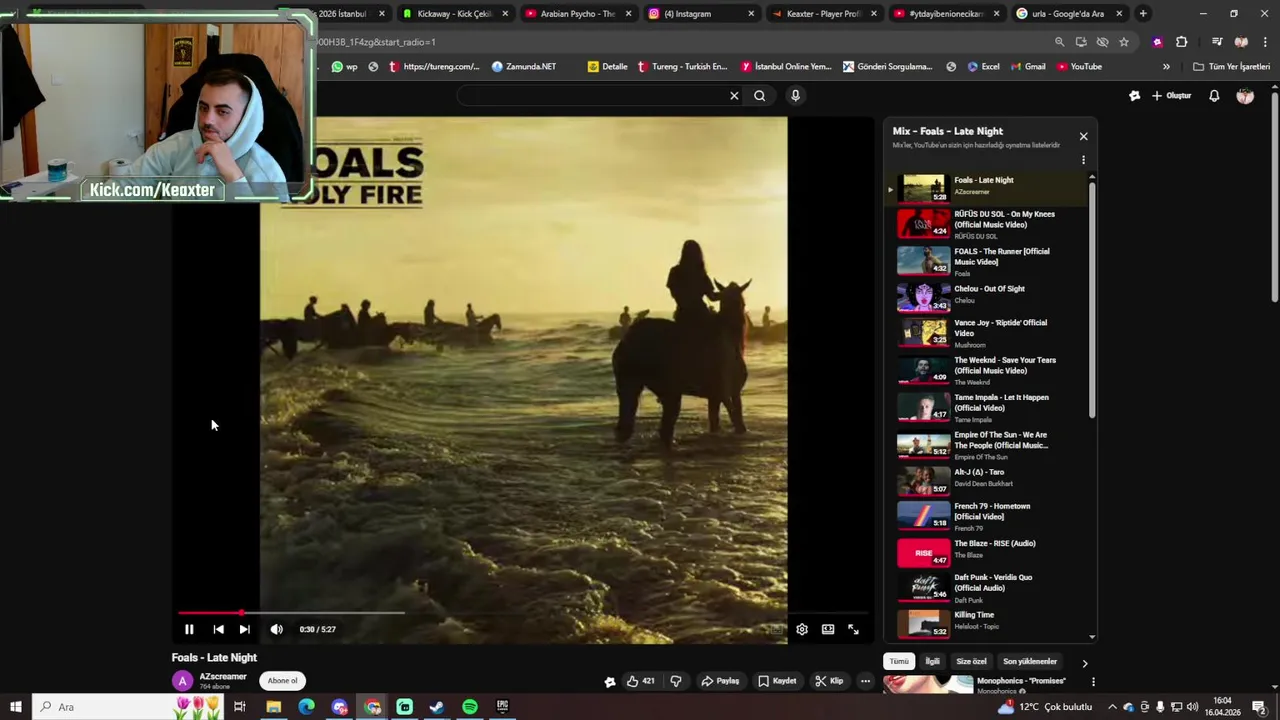Create a clip with the Klip button
The image size is (1280, 720).
(x=829, y=681)
